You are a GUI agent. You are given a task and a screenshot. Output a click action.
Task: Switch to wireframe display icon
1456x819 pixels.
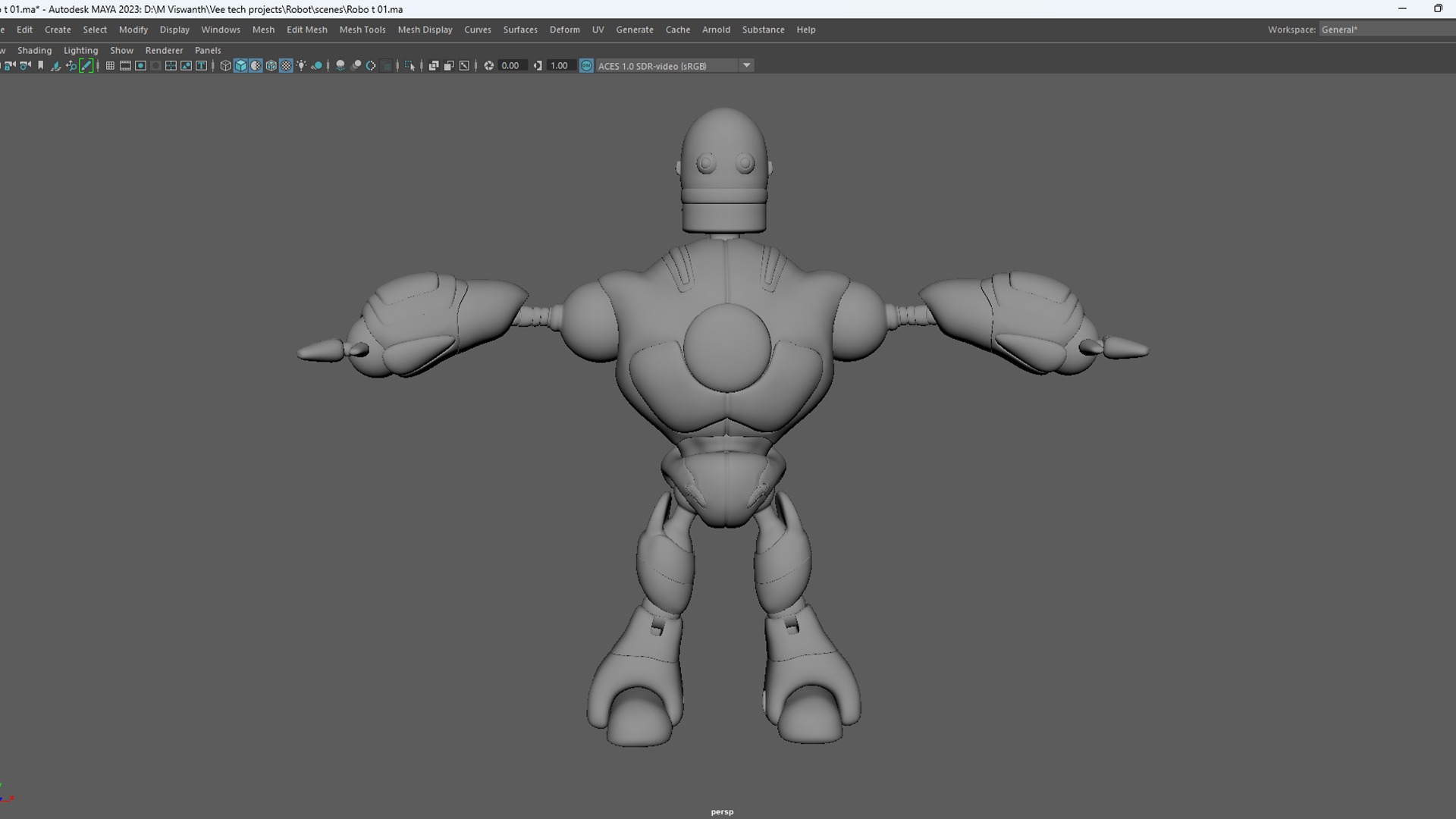point(225,66)
